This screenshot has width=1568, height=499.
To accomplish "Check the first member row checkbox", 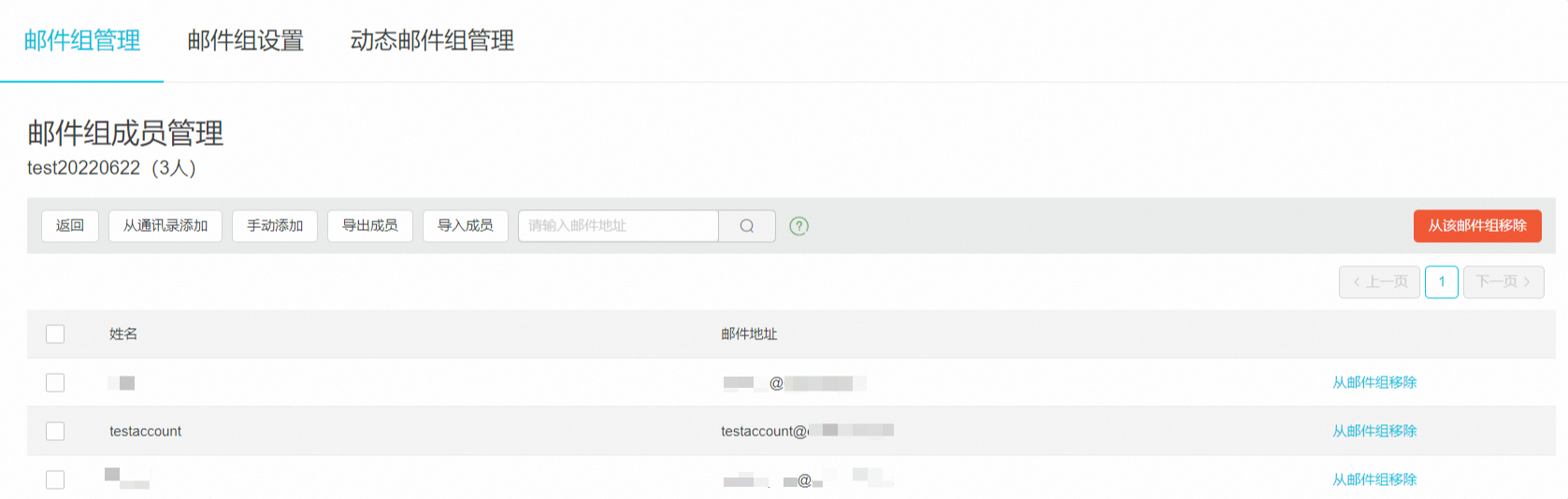I will [x=55, y=383].
